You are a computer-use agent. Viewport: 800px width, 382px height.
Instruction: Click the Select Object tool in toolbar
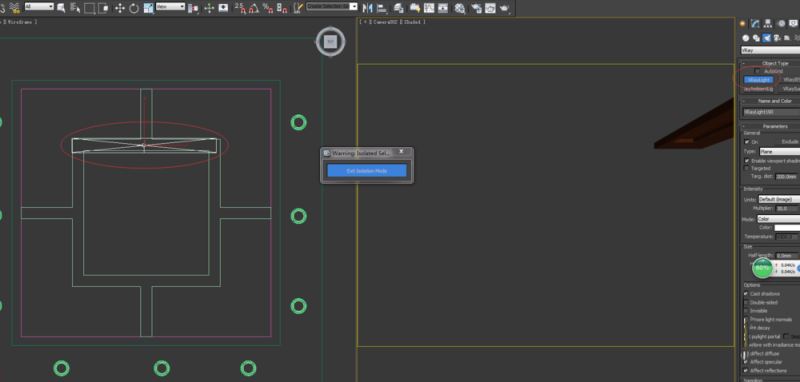click(61, 8)
